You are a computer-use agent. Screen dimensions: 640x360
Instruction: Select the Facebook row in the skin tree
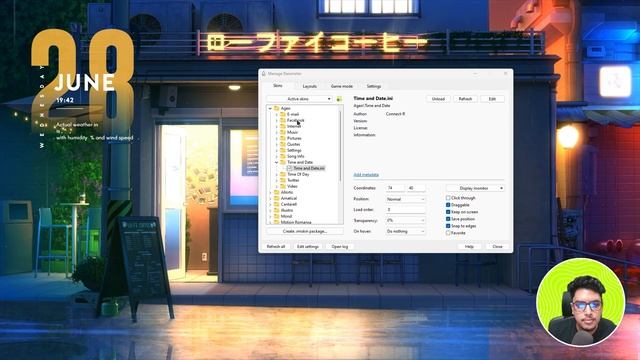[x=296, y=120]
